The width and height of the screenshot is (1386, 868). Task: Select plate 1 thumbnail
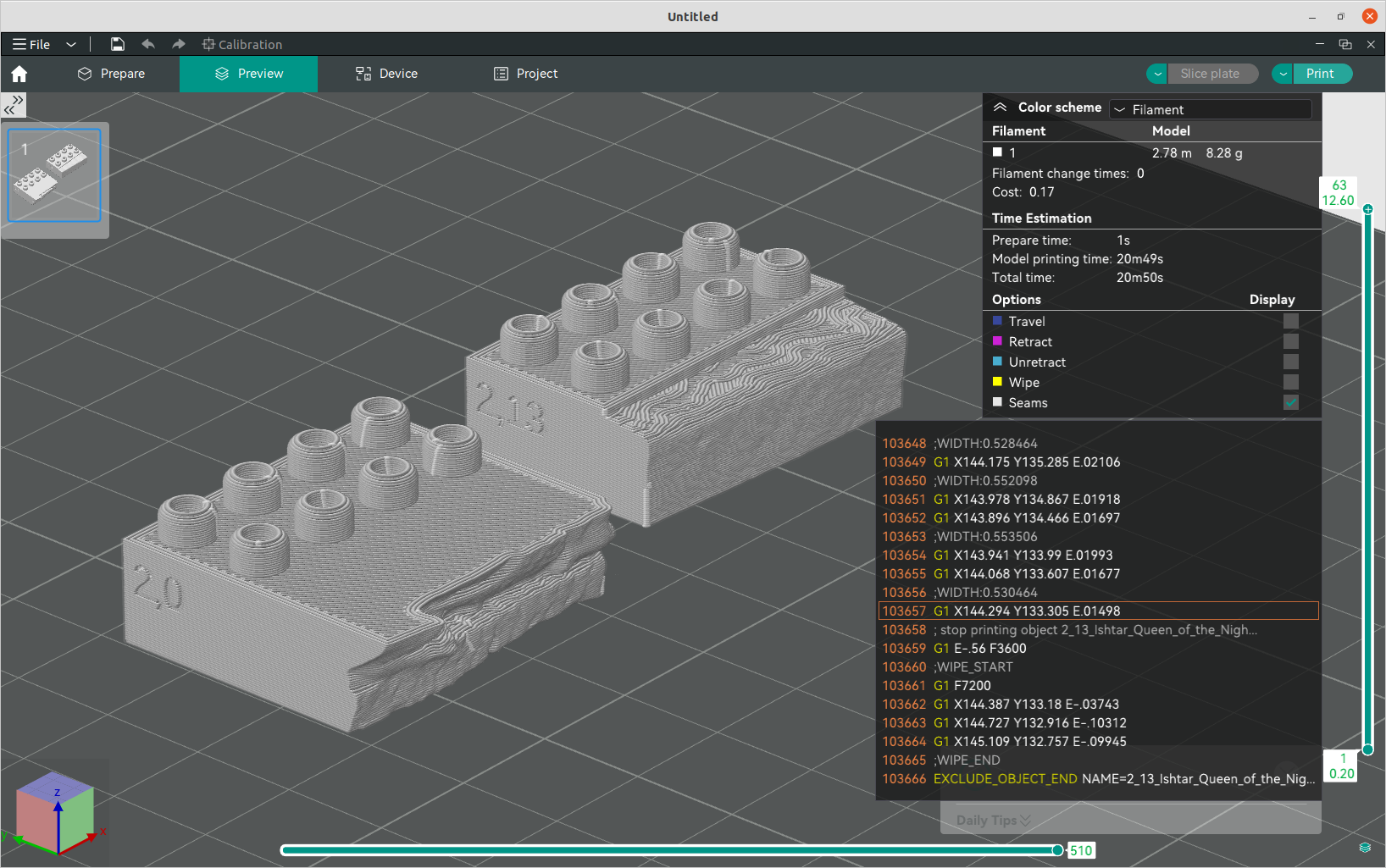click(54, 175)
